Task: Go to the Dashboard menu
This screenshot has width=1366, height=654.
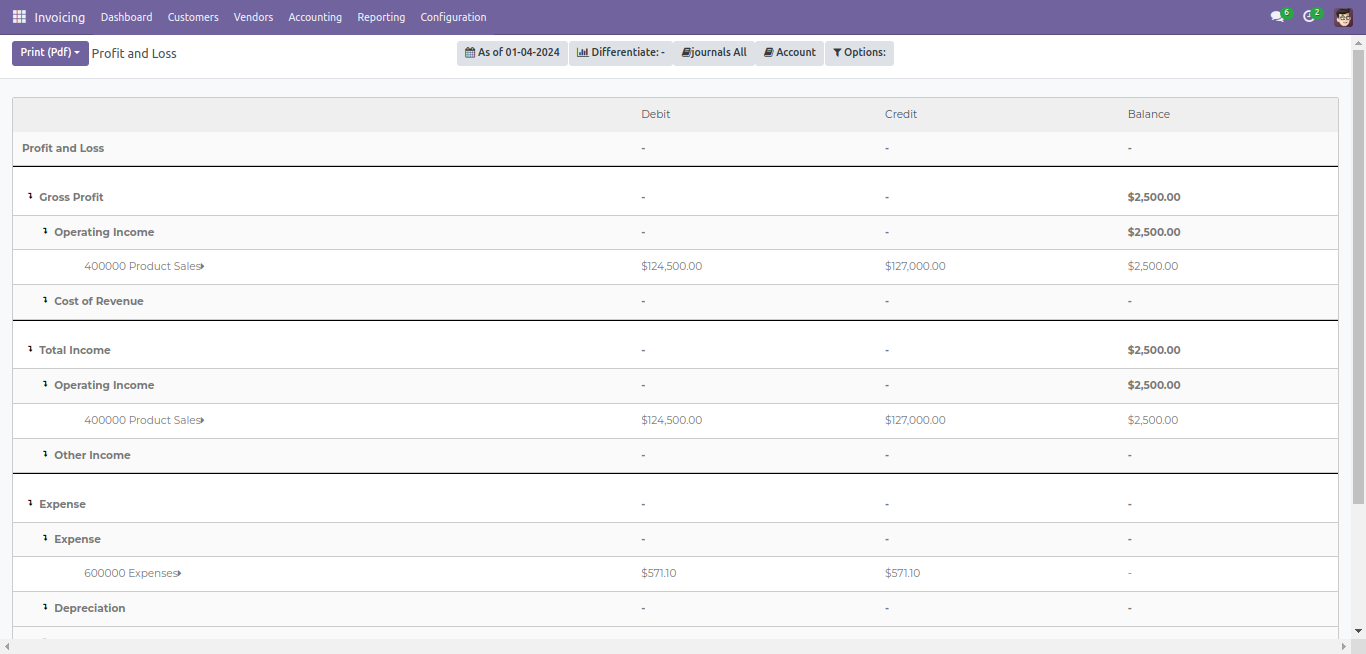Action: [x=126, y=17]
